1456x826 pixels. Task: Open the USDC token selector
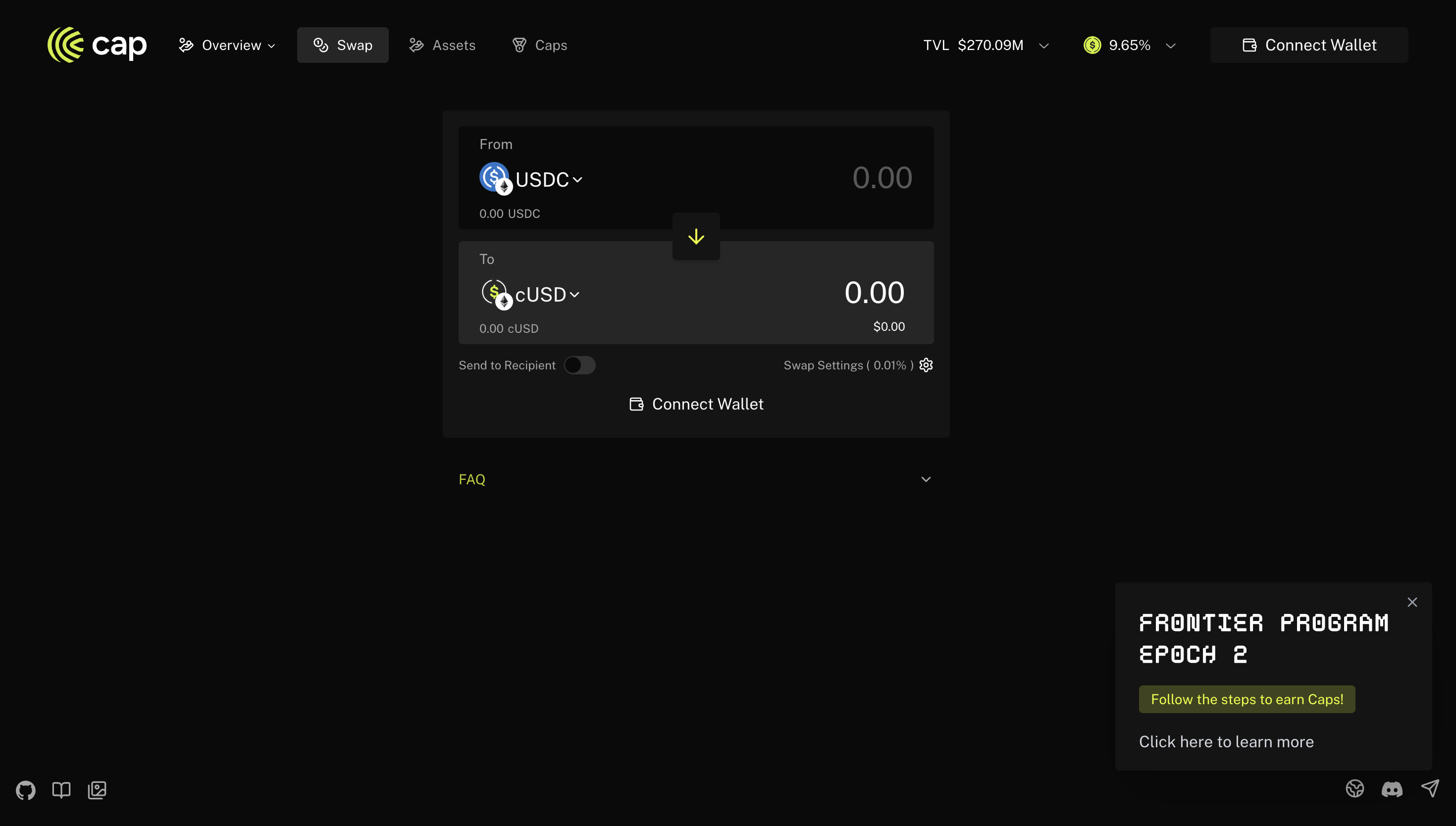531,179
